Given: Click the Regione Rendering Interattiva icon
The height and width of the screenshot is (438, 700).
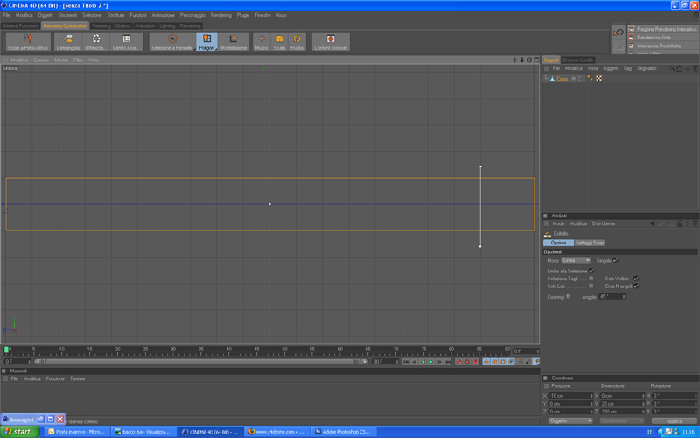Looking at the screenshot, I should (x=631, y=29).
